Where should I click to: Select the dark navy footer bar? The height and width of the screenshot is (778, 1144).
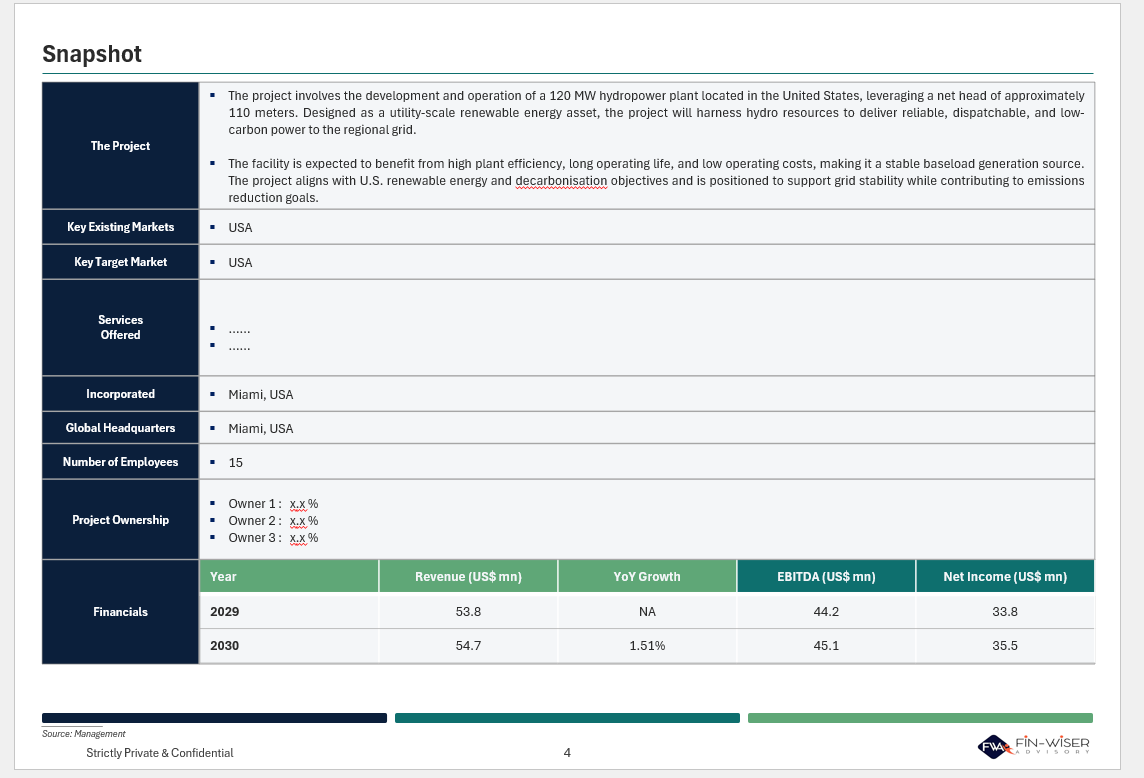214,718
